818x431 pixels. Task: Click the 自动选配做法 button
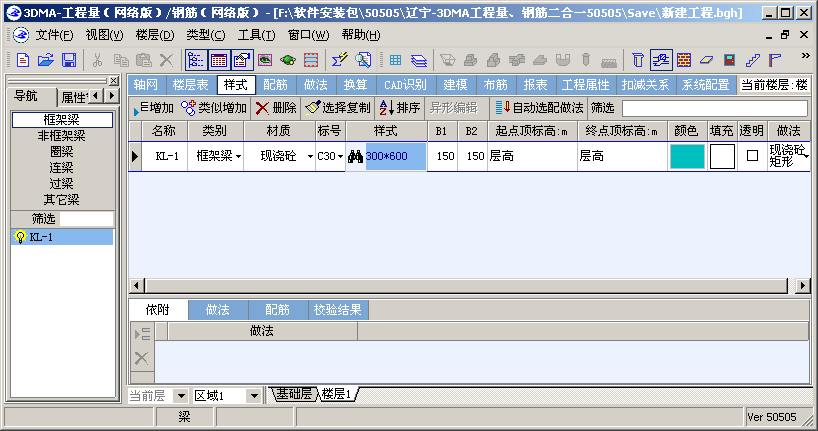coord(539,108)
